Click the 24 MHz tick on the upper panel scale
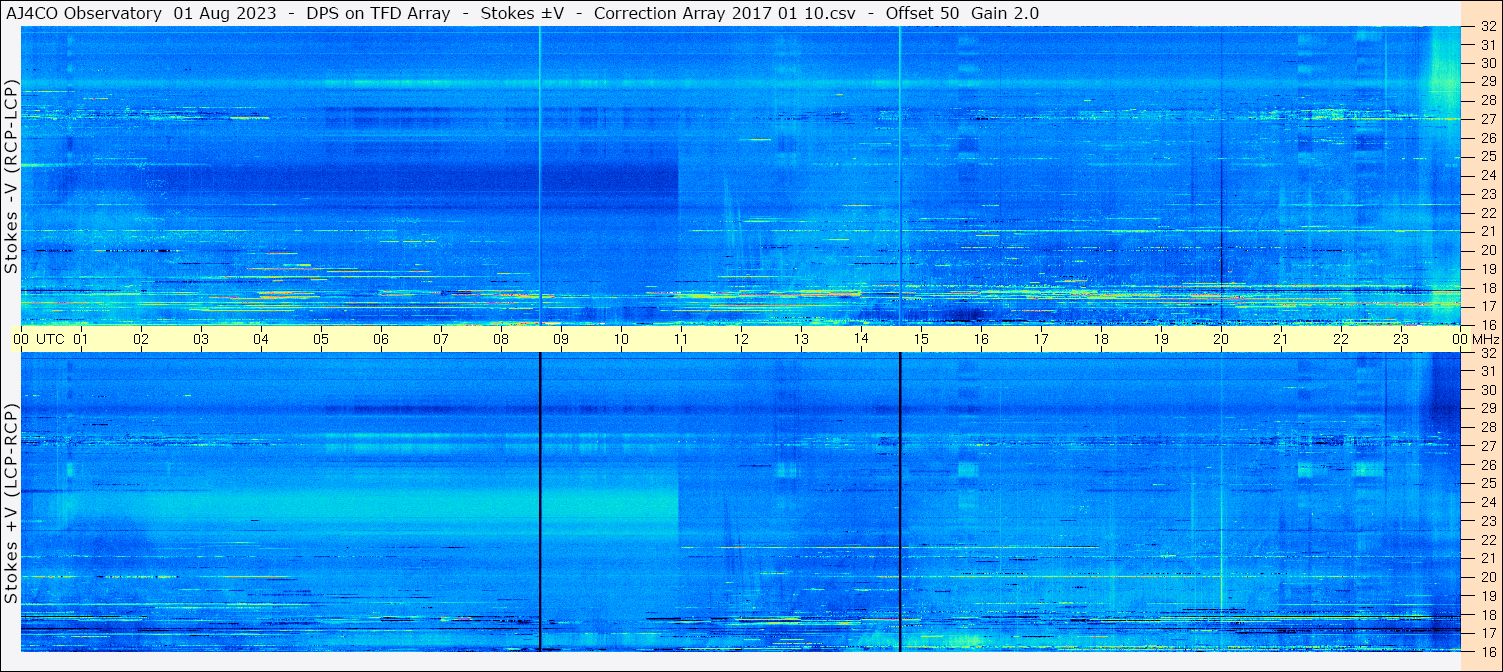Image resolution: width=1503 pixels, height=672 pixels. click(1487, 175)
